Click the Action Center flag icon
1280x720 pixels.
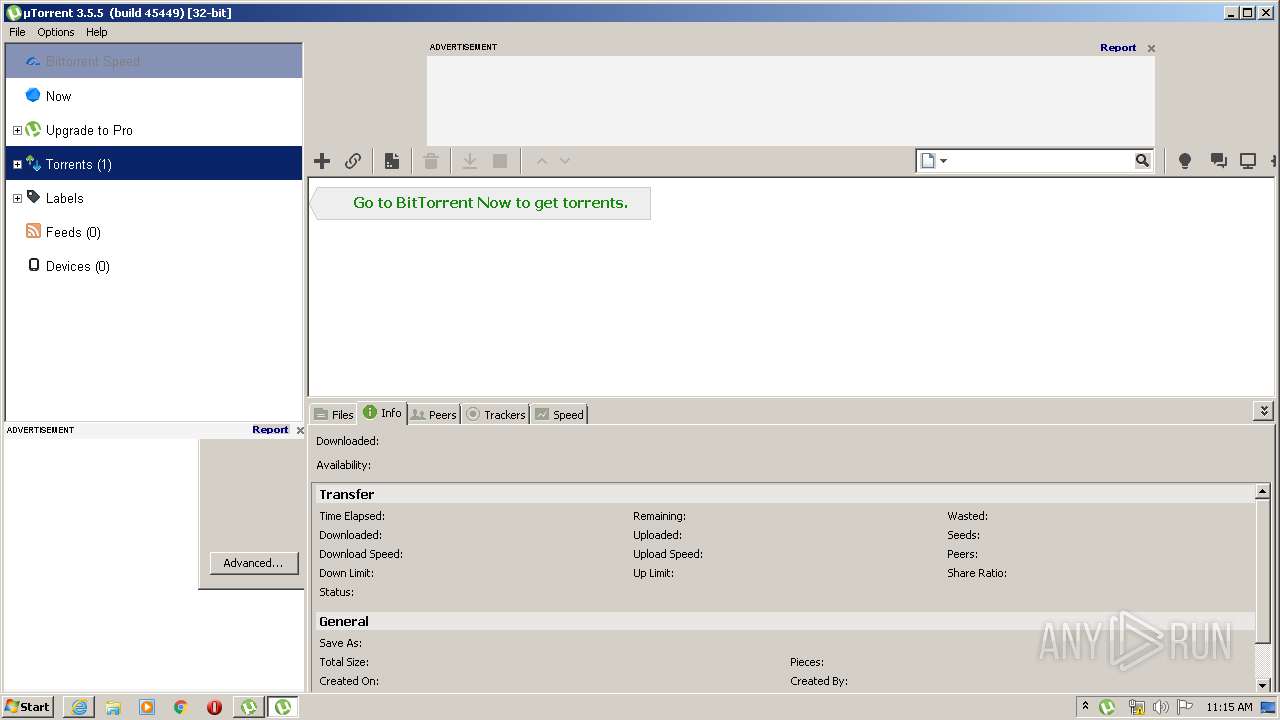click(1185, 707)
